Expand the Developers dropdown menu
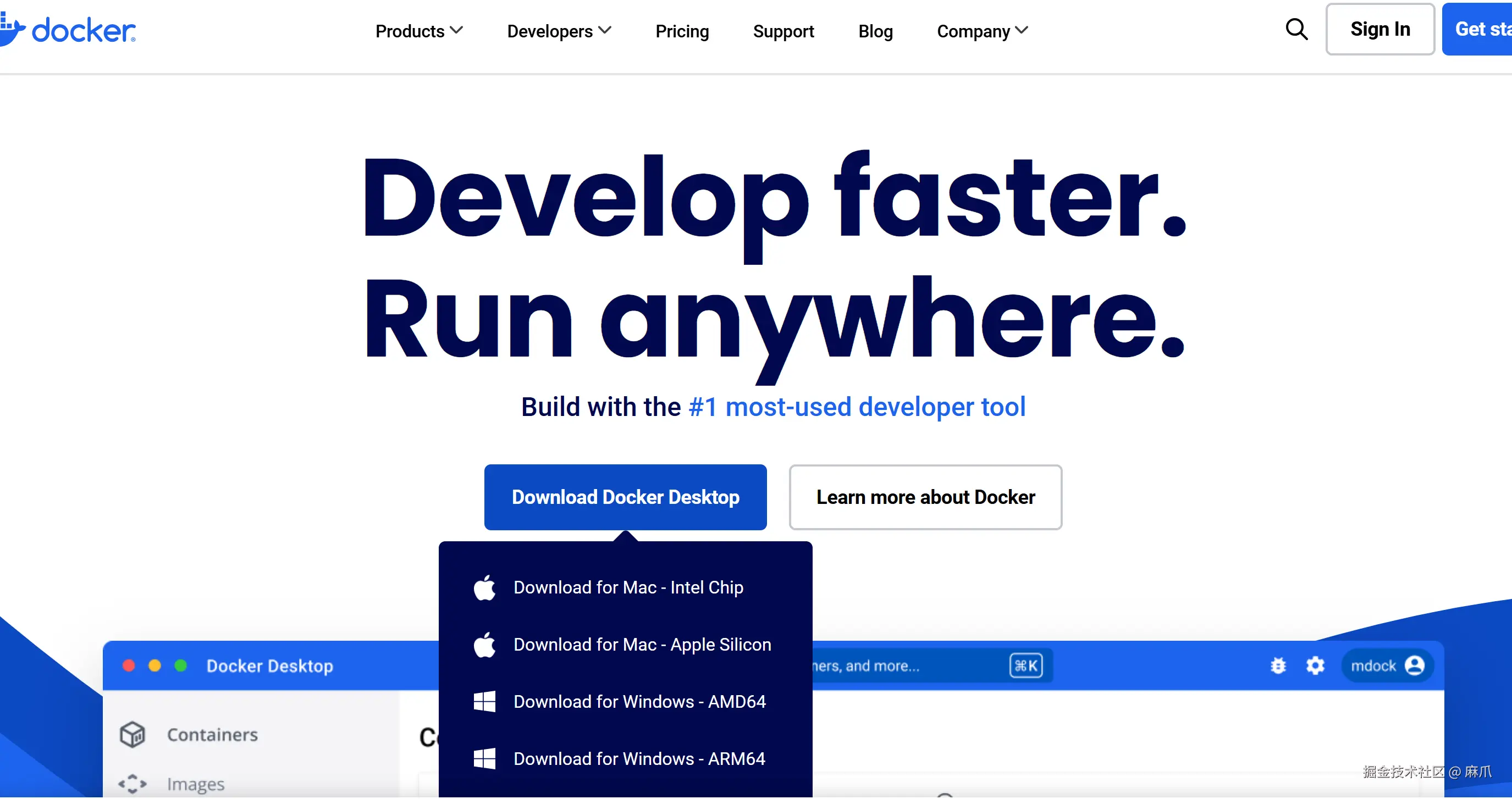1512x799 pixels. point(559,31)
